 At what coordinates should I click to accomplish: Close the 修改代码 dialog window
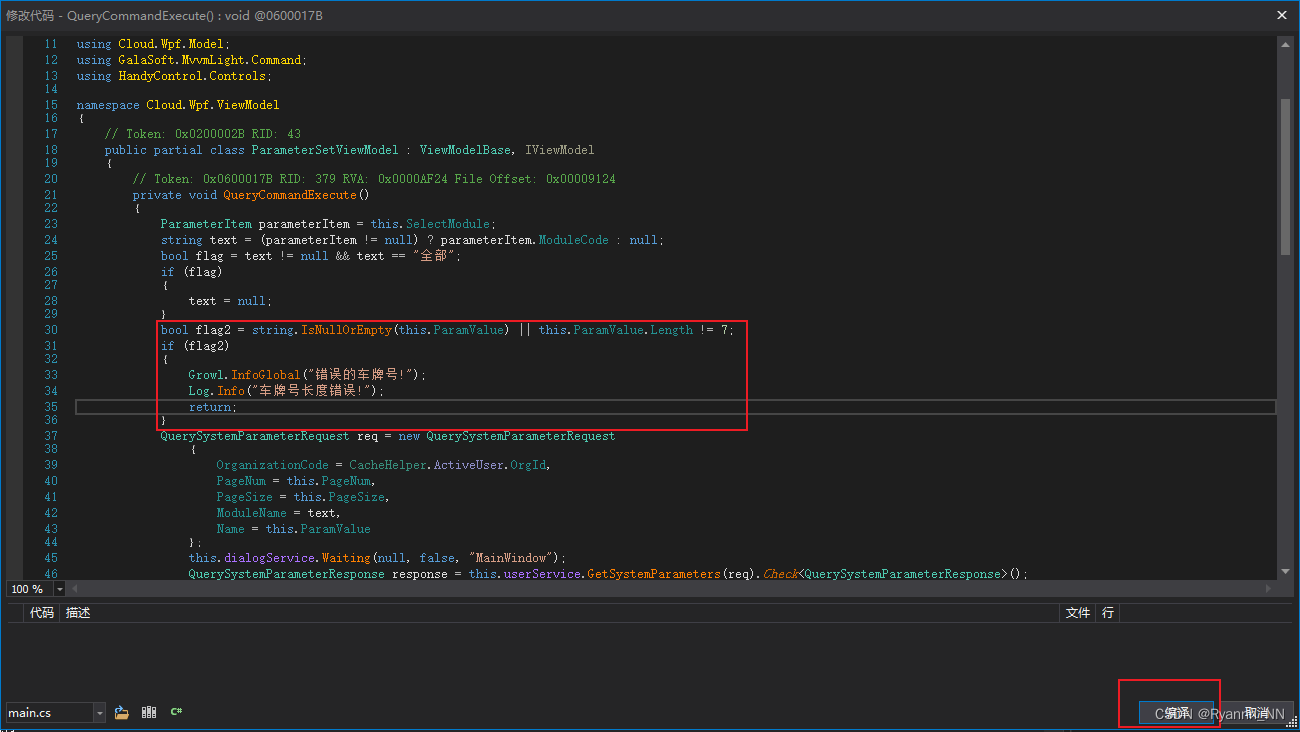coord(1282,15)
